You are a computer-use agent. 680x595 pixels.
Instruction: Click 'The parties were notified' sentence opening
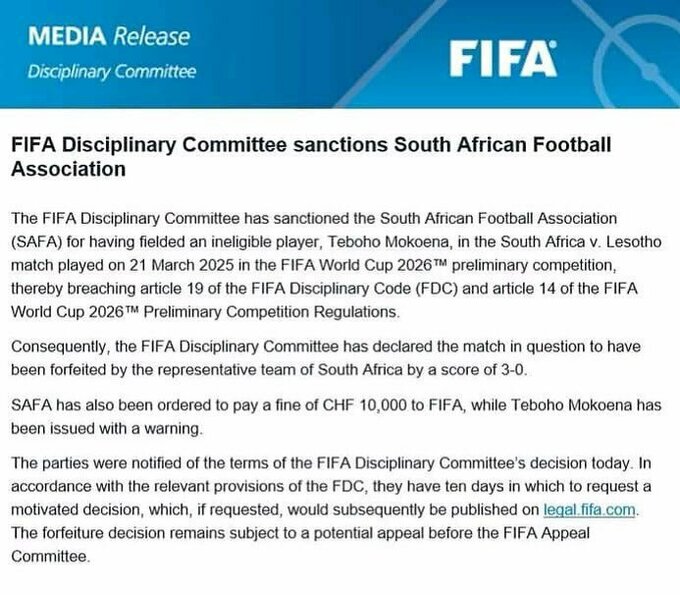(97, 464)
